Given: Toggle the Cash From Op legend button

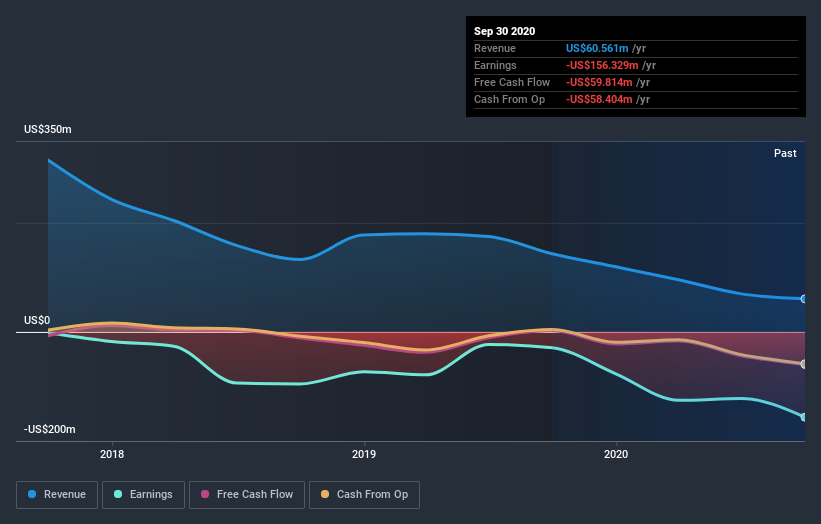Looking at the screenshot, I should click(364, 495).
